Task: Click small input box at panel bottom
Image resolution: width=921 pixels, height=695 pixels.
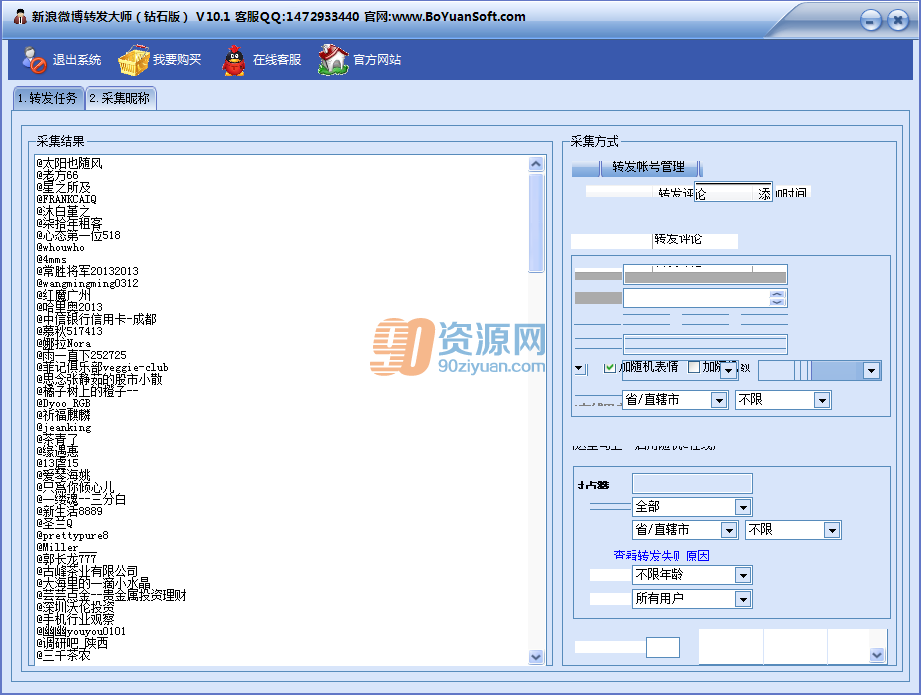Action: coord(663,647)
